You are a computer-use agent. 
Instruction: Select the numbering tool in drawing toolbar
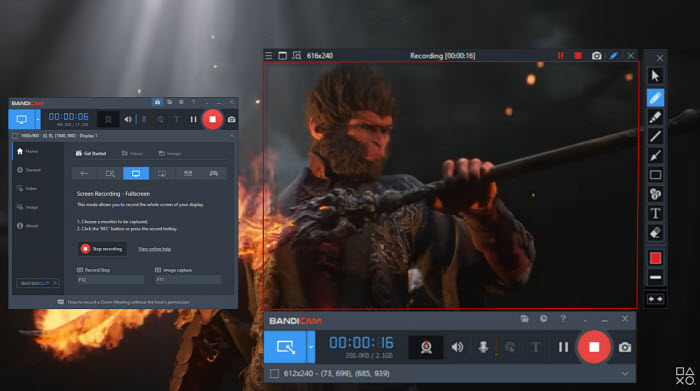click(655, 194)
